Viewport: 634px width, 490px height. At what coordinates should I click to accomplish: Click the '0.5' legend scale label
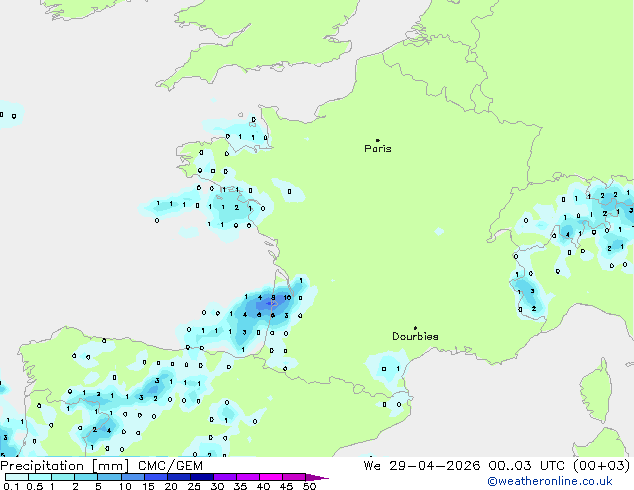[35, 486]
